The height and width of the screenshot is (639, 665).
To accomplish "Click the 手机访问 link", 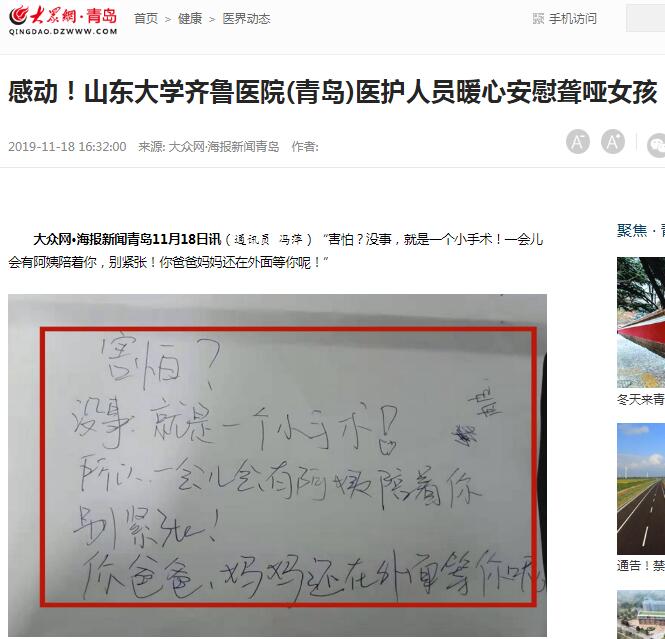I will 573,19.
